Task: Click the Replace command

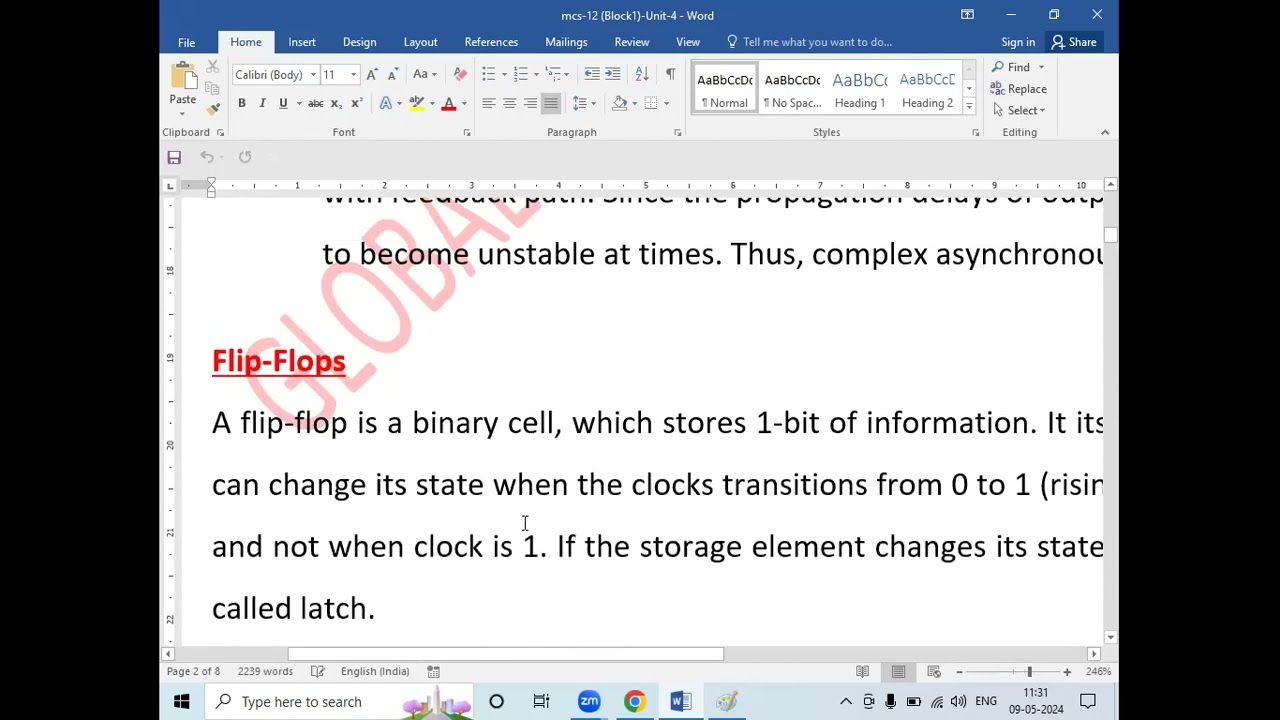Action: point(1019,89)
